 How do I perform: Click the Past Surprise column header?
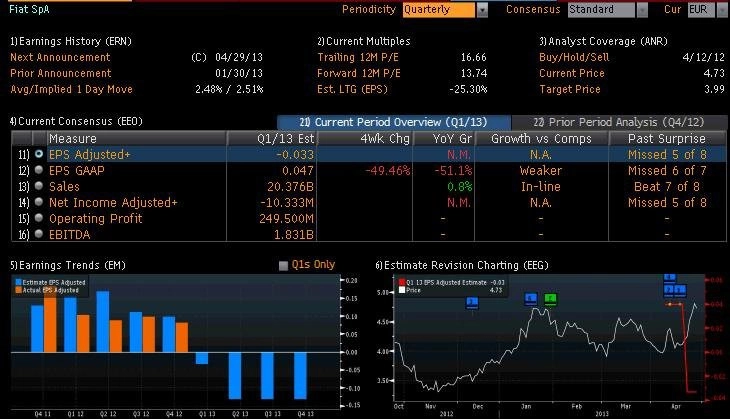click(x=667, y=139)
